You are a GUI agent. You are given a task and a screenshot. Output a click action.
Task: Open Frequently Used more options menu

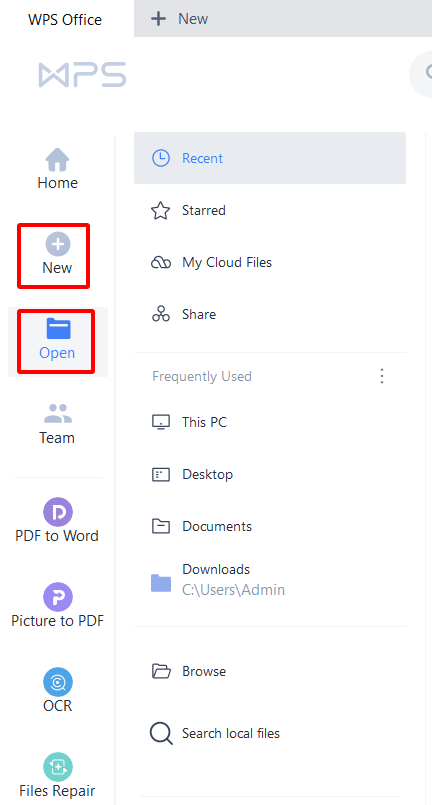coord(382,376)
